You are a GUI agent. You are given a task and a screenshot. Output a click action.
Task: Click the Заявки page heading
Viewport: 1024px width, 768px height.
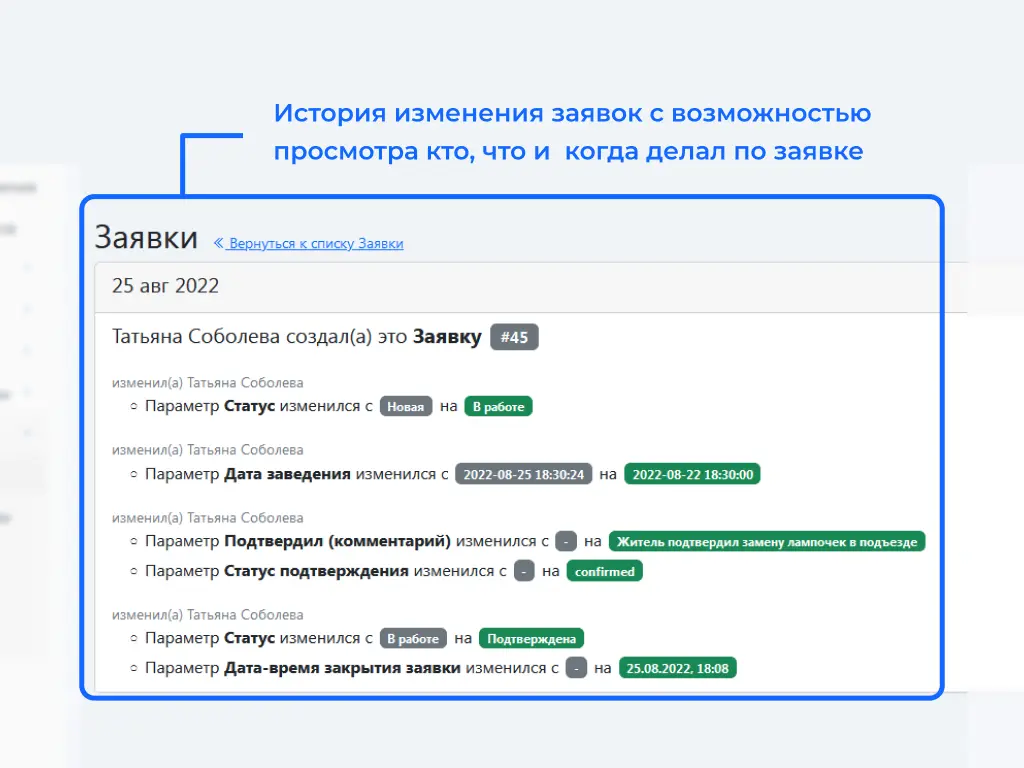pos(146,238)
